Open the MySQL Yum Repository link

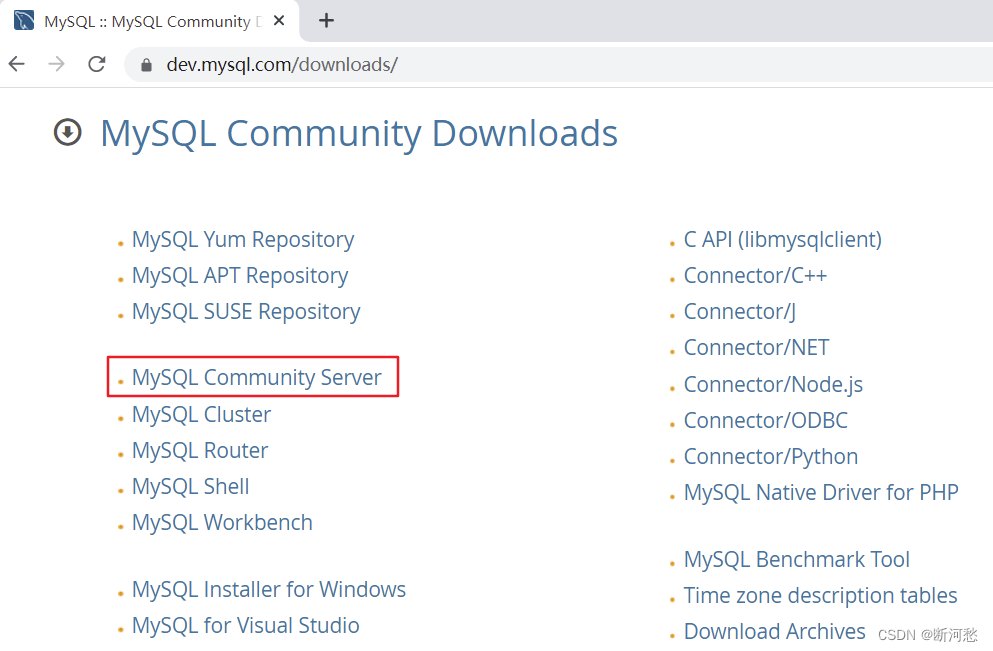click(x=242, y=239)
